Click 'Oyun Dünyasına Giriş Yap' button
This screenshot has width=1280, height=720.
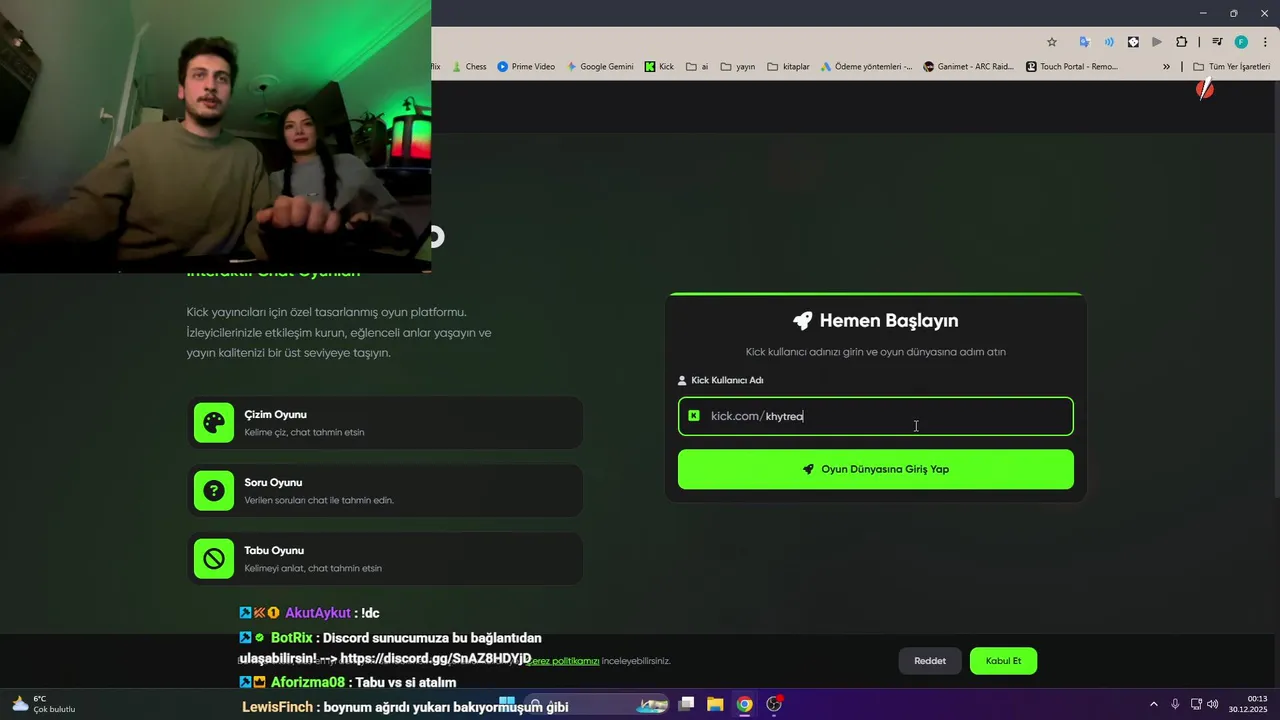tap(876, 469)
